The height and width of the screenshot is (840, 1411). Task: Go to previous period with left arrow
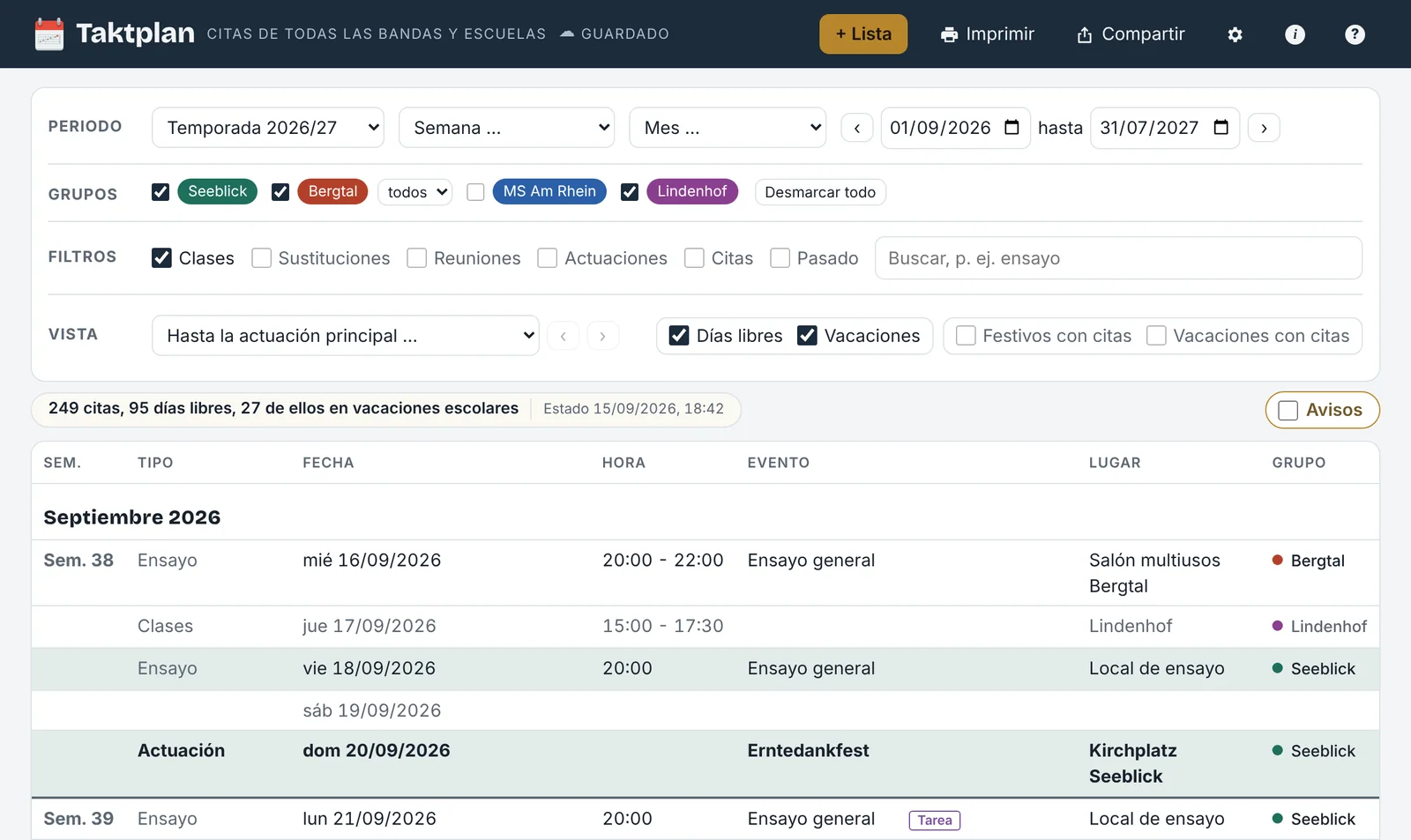tap(857, 128)
